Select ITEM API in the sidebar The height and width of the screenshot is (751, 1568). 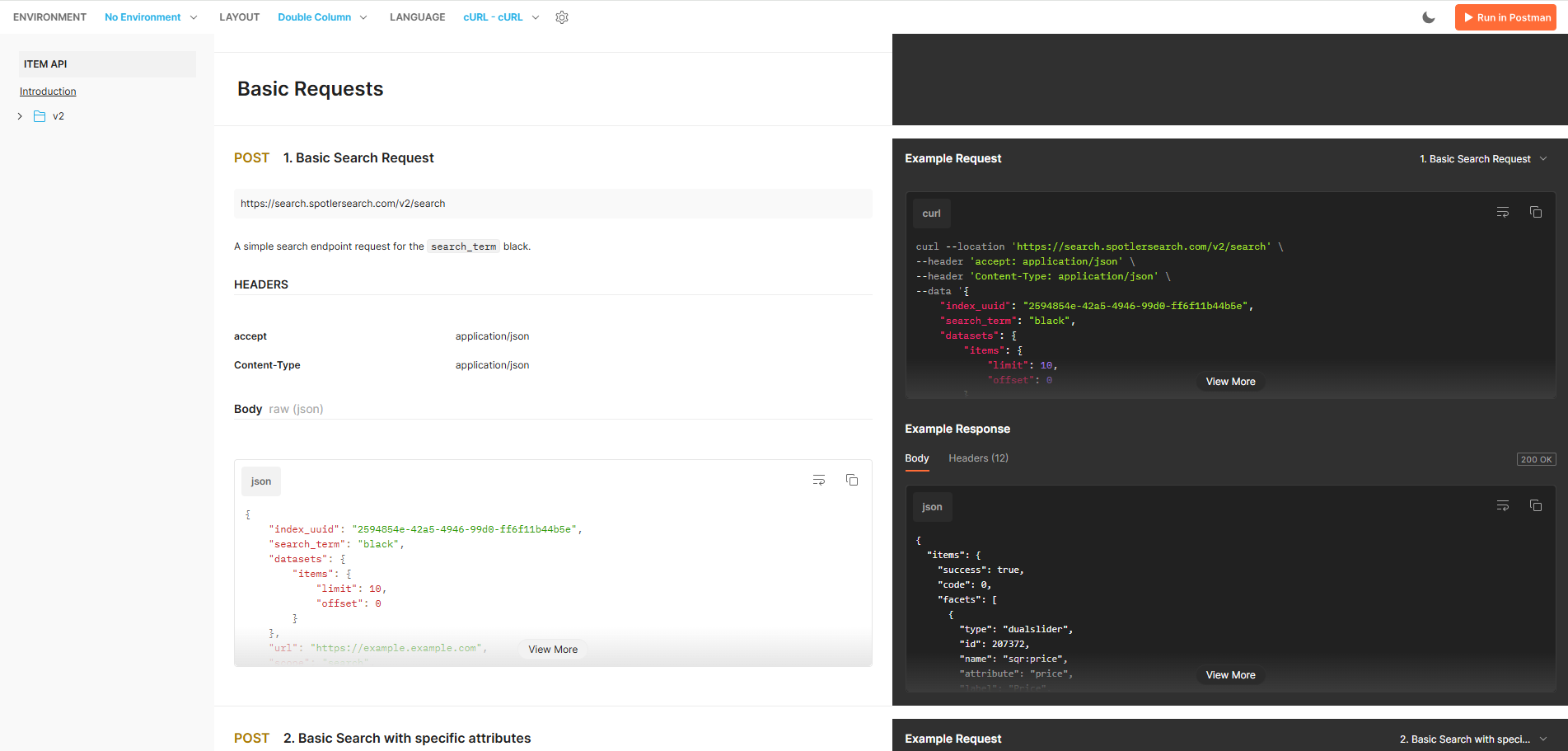pos(107,64)
